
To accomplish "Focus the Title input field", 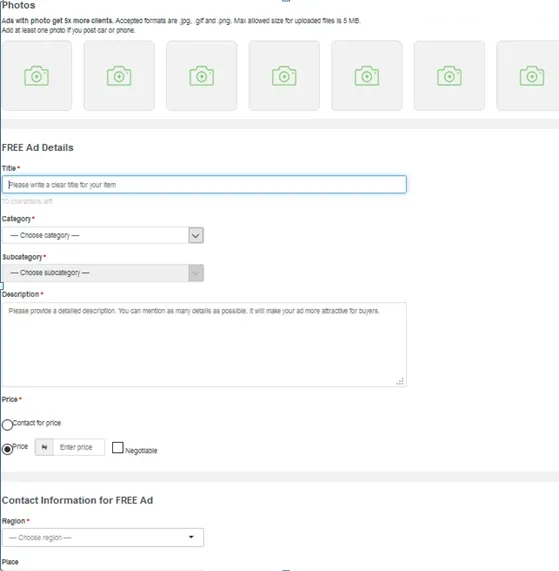I will pos(204,185).
